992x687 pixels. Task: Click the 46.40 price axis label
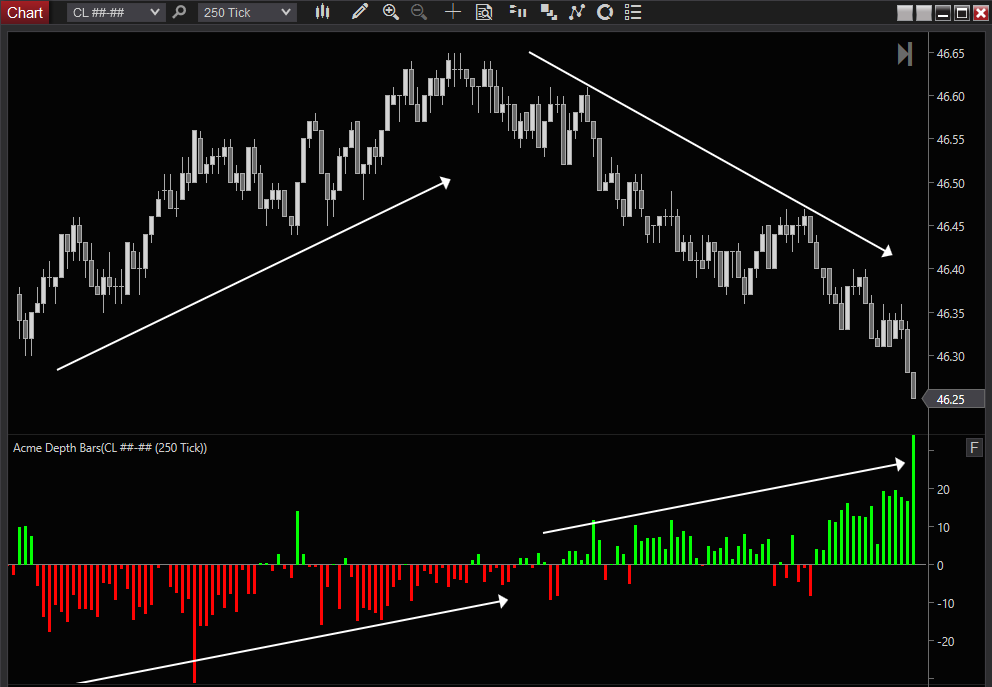coord(951,269)
